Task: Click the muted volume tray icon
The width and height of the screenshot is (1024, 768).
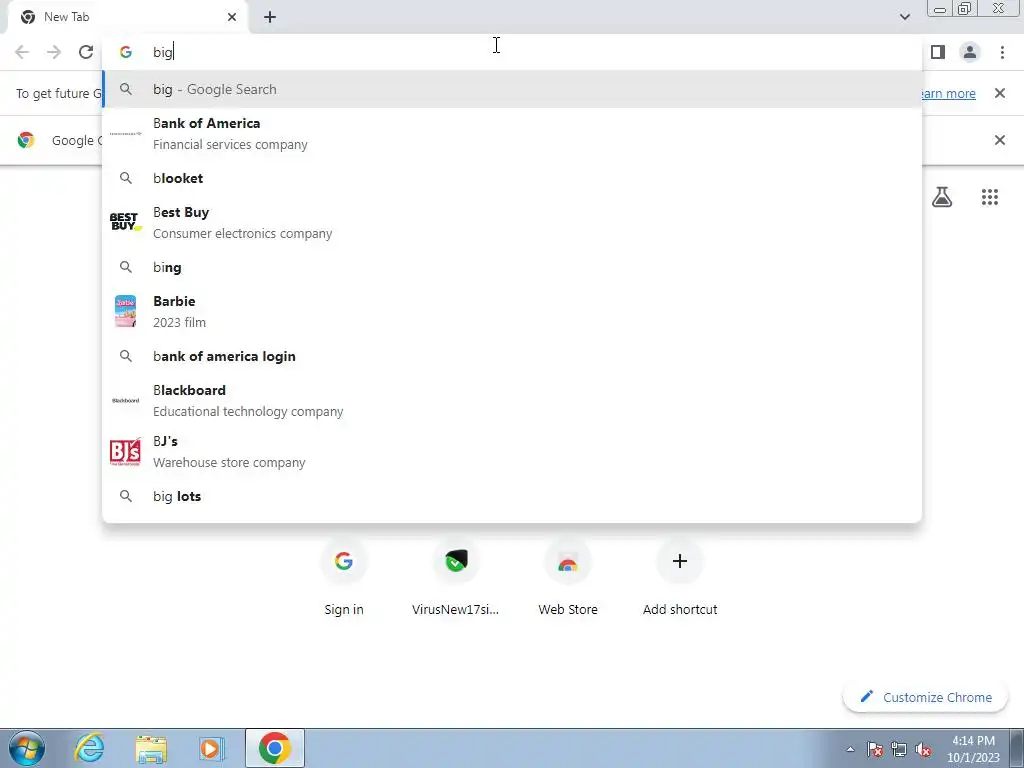Action: (x=923, y=749)
